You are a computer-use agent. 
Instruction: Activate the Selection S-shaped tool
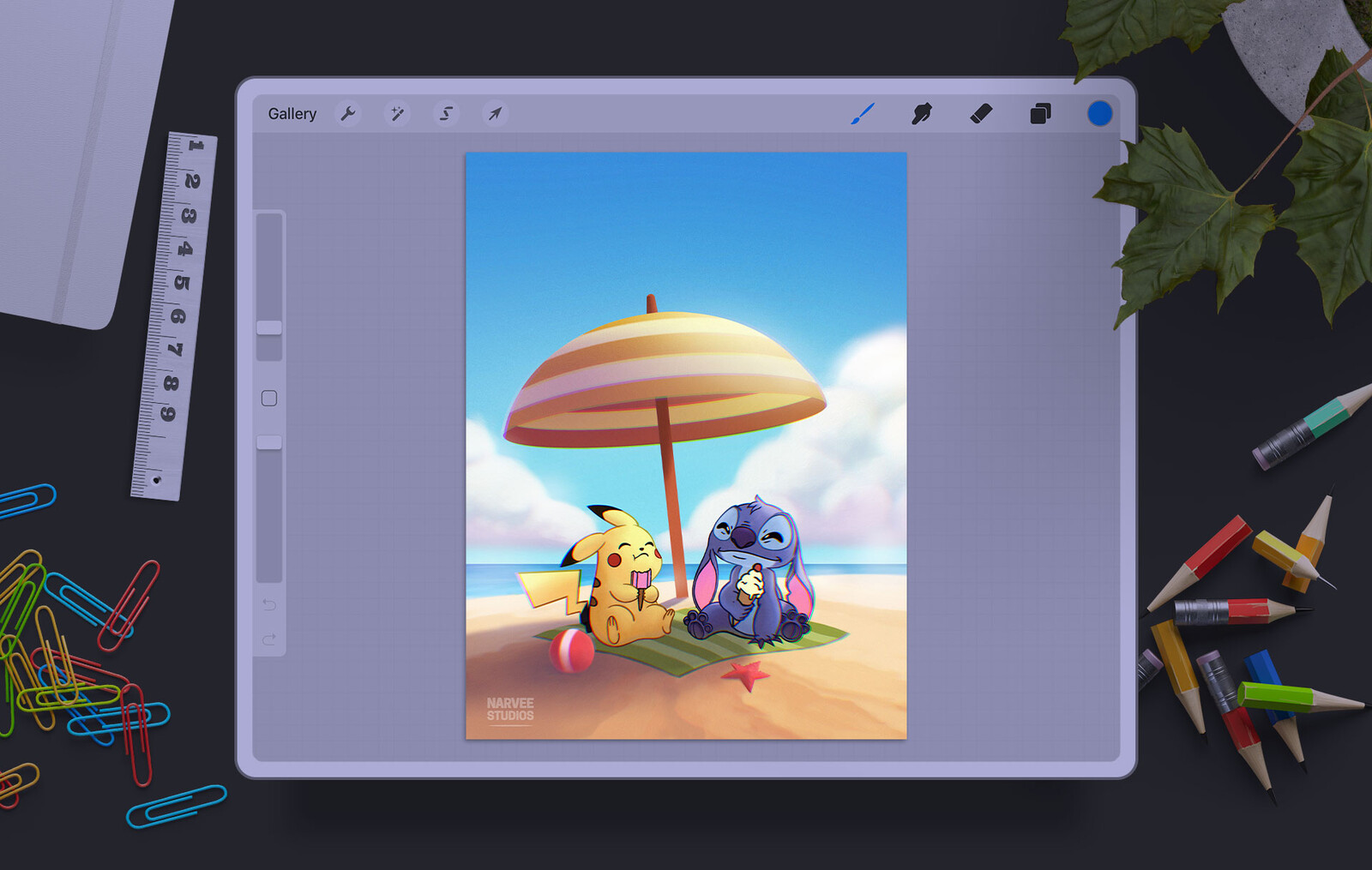(x=446, y=113)
